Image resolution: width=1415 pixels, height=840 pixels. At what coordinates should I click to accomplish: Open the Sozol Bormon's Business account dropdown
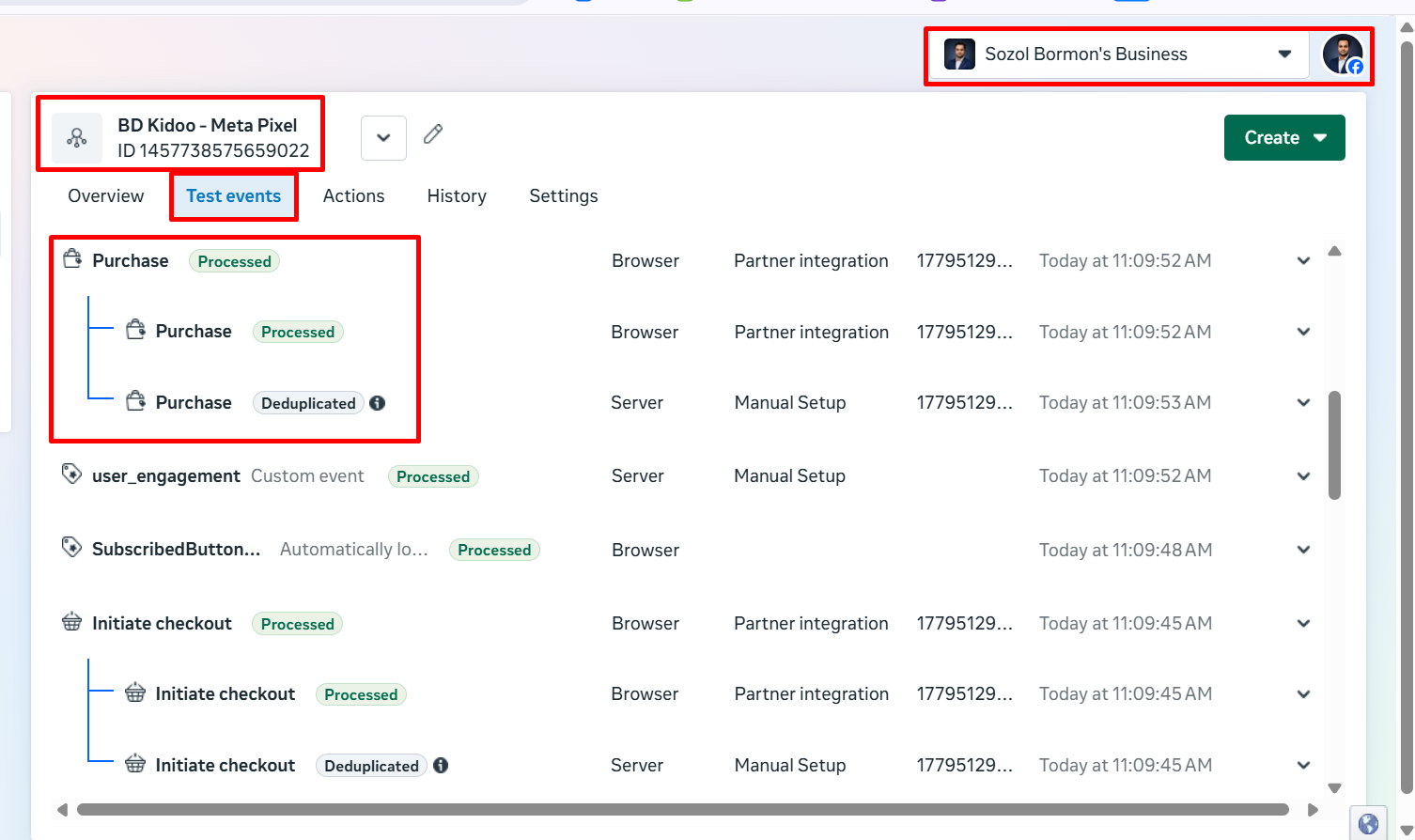click(x=1119, y=54)
